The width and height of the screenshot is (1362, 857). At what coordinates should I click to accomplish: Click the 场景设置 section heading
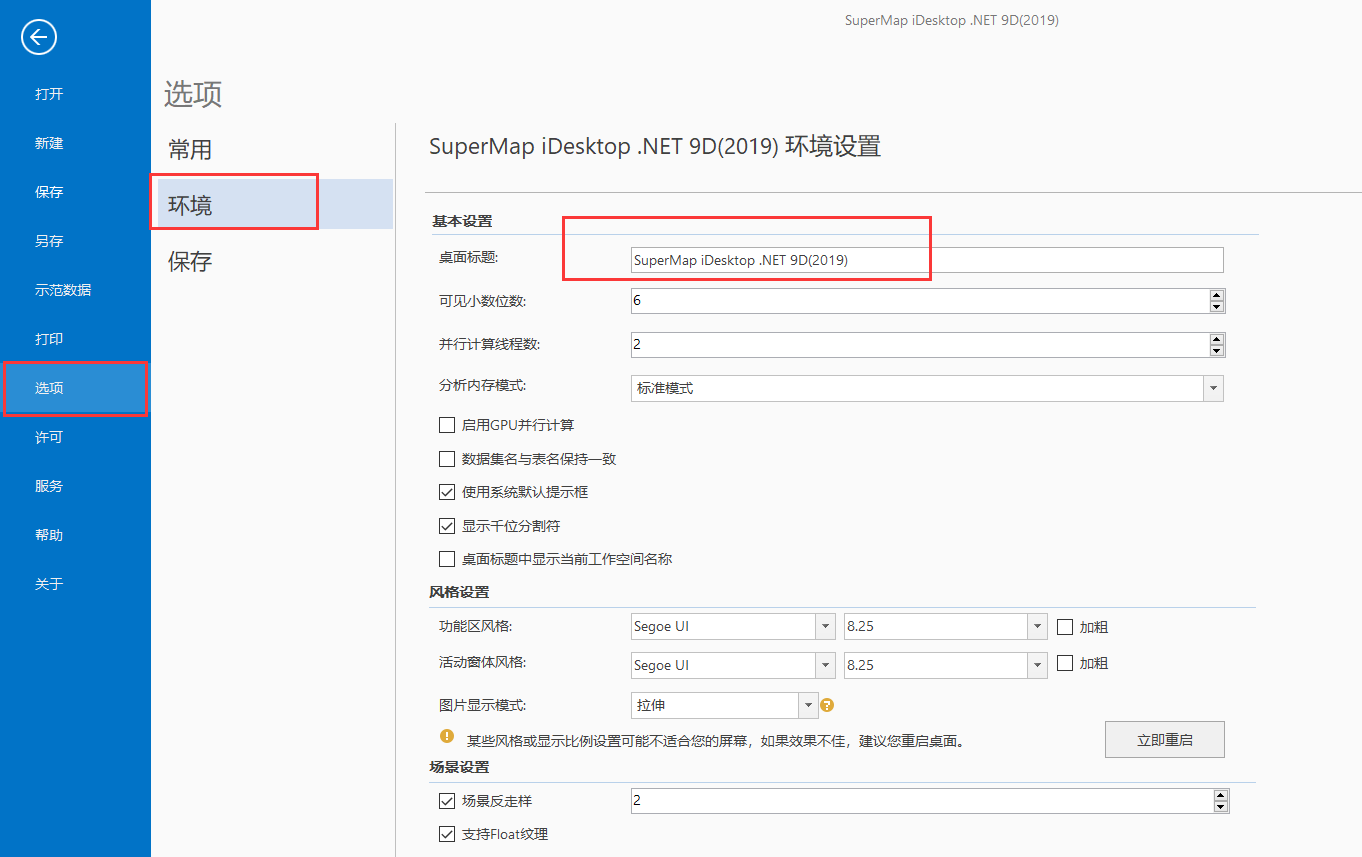pos(459,768)
